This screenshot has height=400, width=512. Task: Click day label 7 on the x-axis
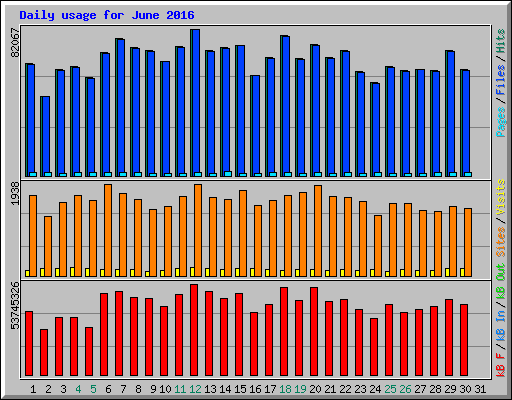tap(123, 389)
